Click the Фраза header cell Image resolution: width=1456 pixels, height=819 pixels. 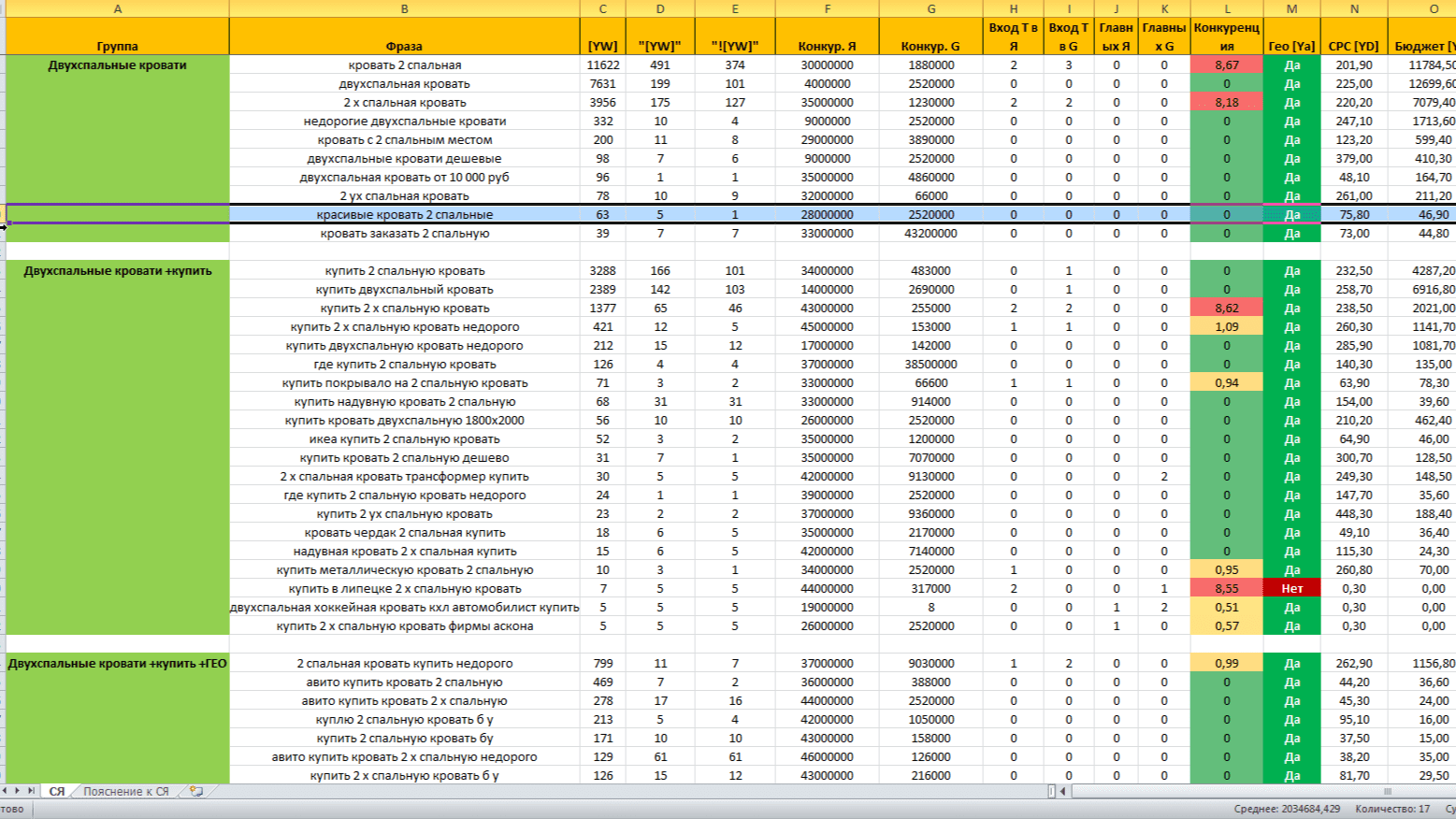coord(404,46)
